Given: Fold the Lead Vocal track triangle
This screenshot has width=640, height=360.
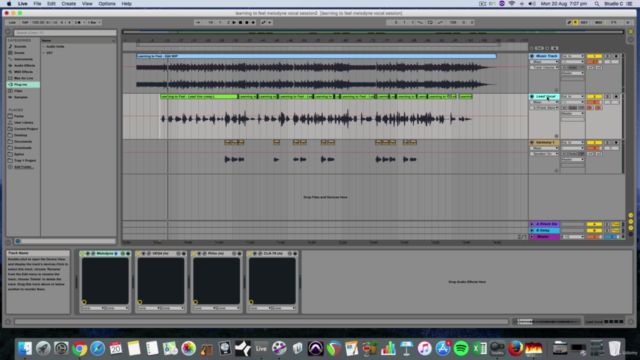Looking at the screenshot, I should [x=532, y=97].
